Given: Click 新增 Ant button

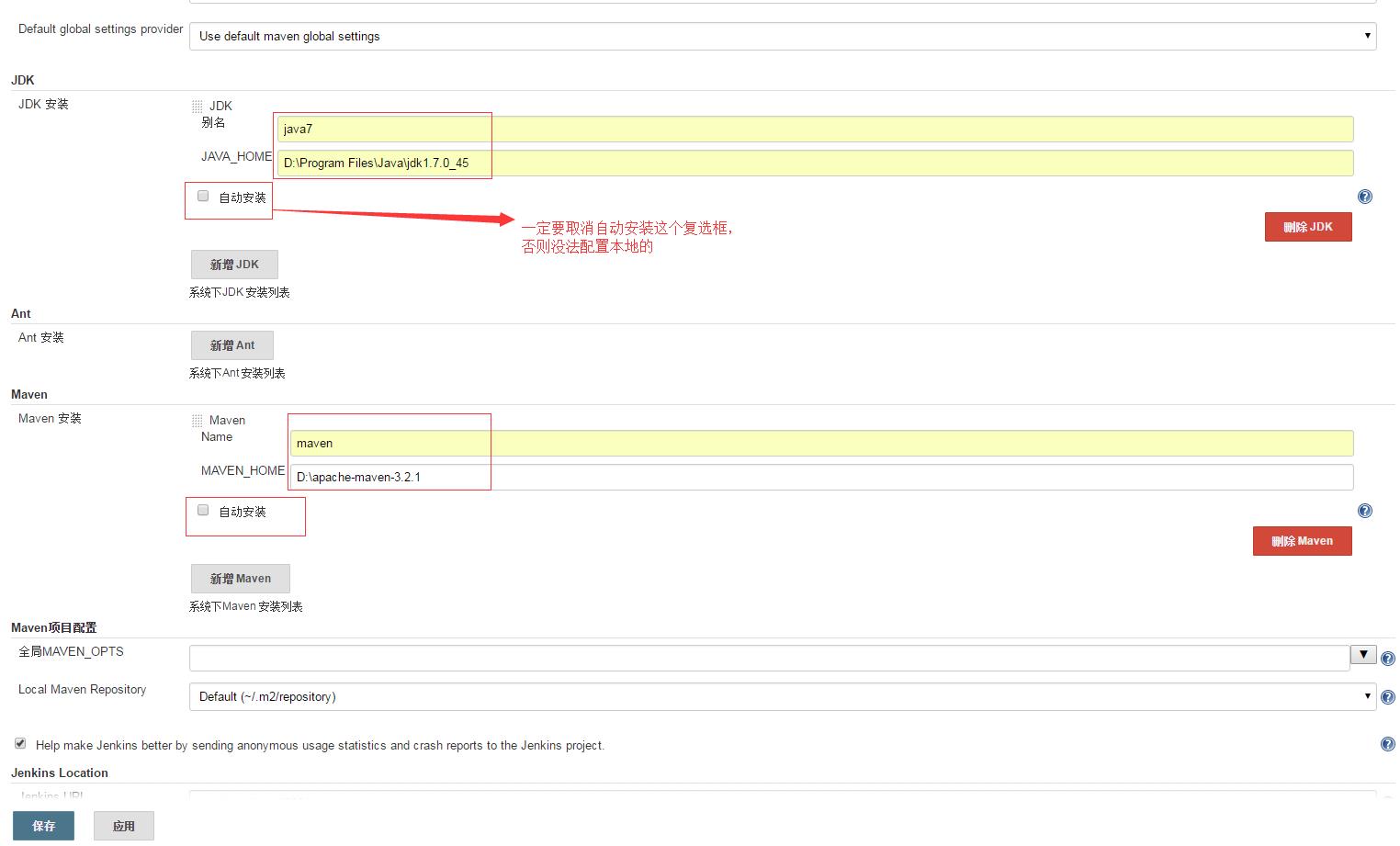Looking at the screenshot, I should [x=232, y=345].
